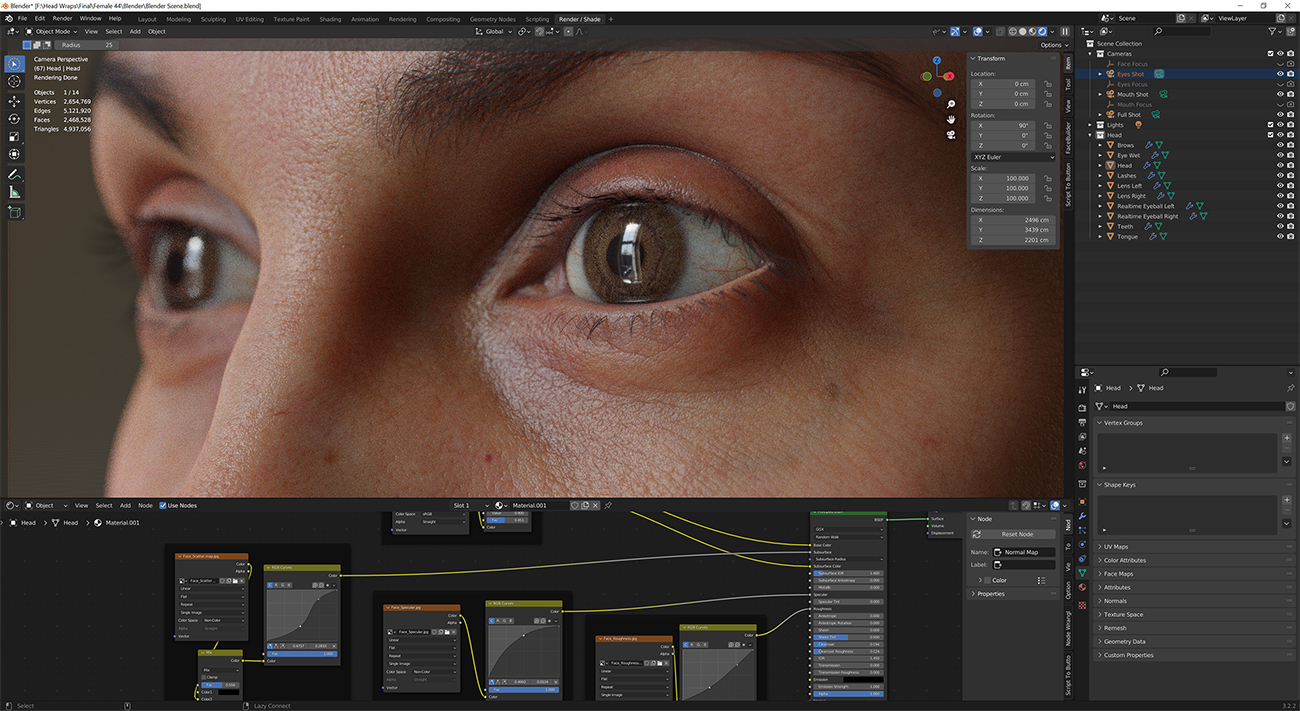Activate the Annotate tool
Viewport: 1300px width, 711px height.
pyautogui.click(x=14, y=174)
